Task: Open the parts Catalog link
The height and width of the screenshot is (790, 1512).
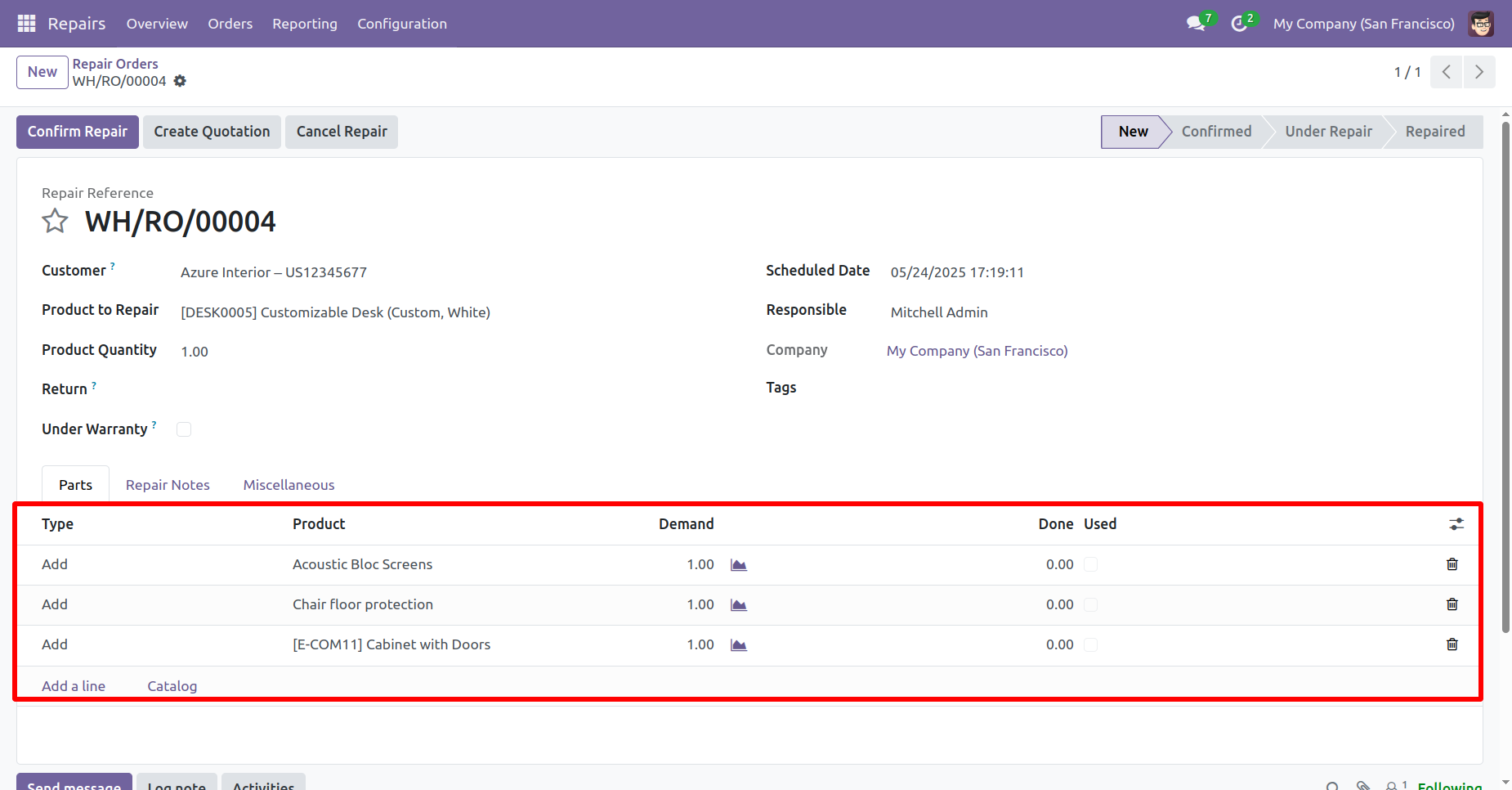Action: click(x=172, y=686)
